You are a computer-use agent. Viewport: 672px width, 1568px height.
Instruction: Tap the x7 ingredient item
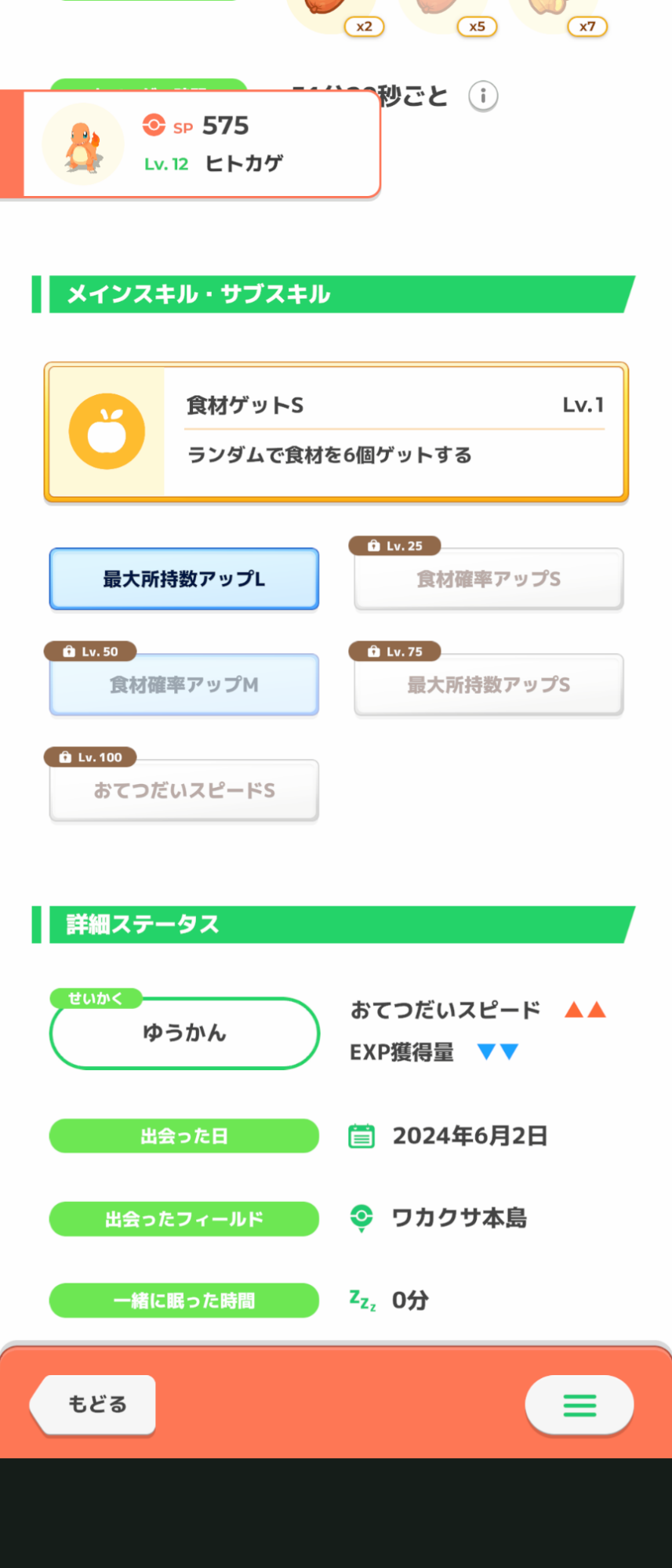553,12
